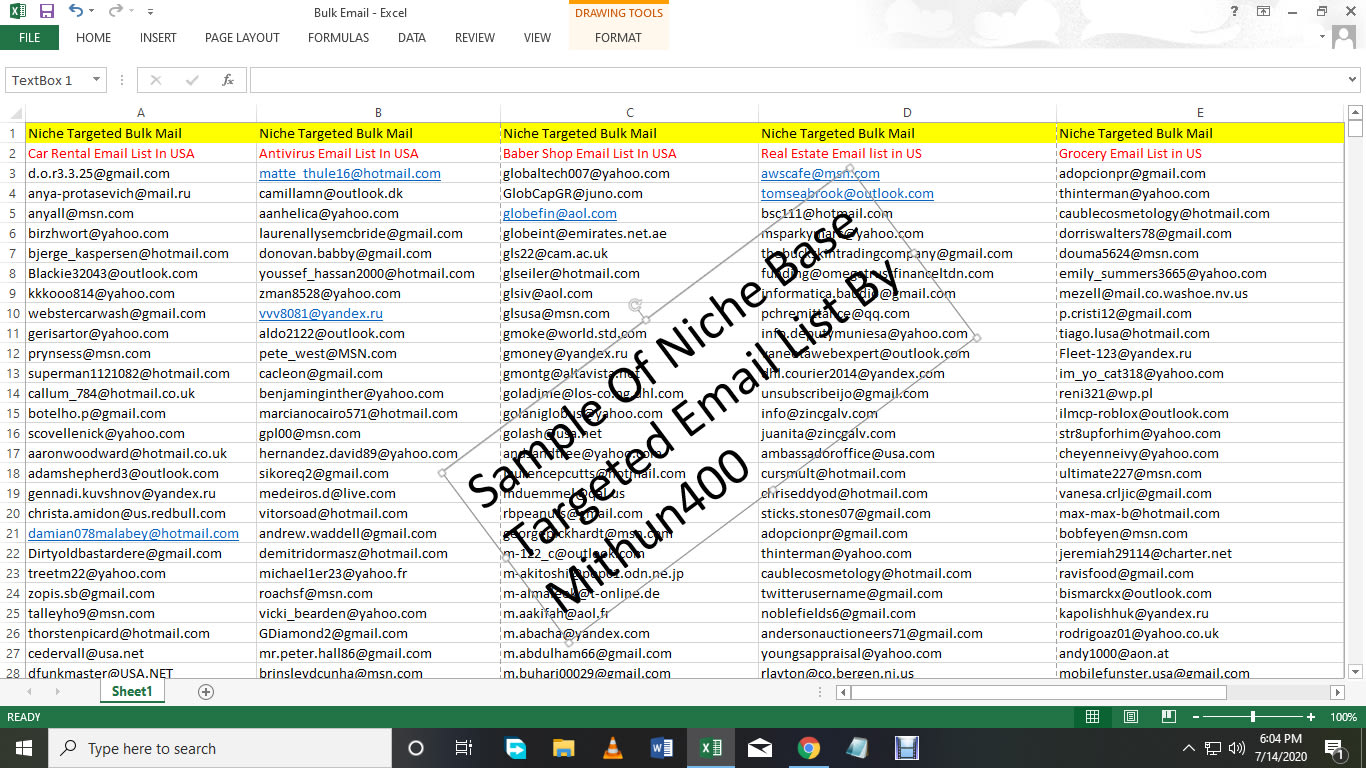The height and width of the screenshot is (768, 1366).
Task: Open the Customize Quick Access Toolbar dropdown
Action: (150, 11)
